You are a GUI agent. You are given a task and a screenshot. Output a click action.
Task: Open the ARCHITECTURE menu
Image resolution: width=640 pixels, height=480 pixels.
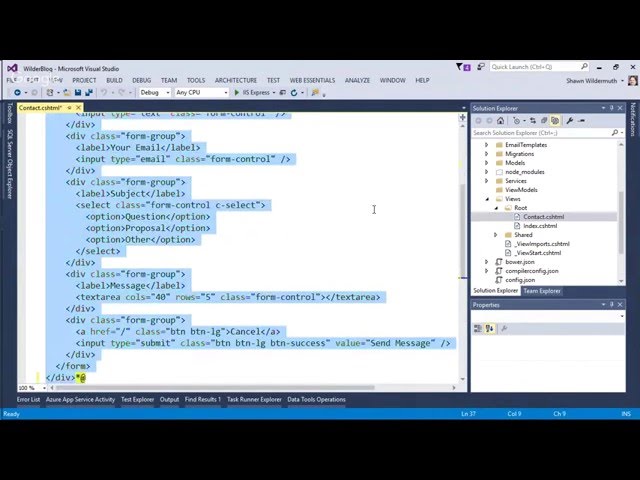236,80
